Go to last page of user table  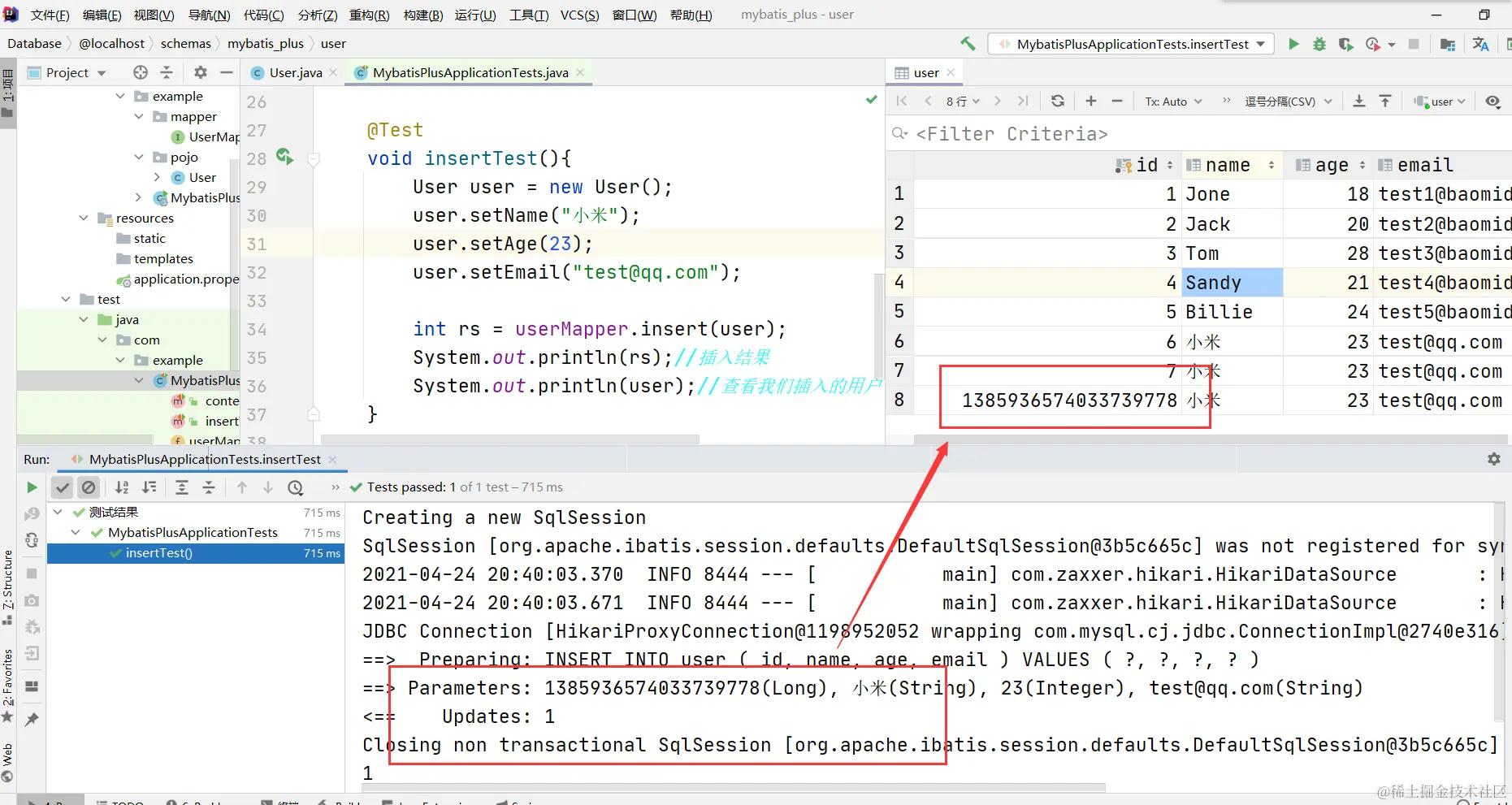pos(1023,101)
